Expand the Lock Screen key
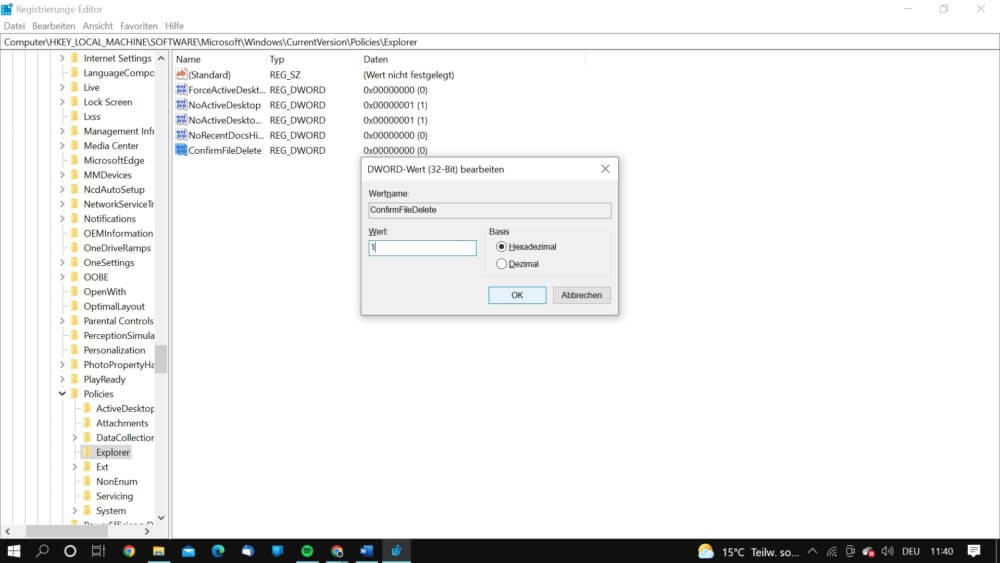The width and height of the screenshot is (1000, 563). coord(62,102)
